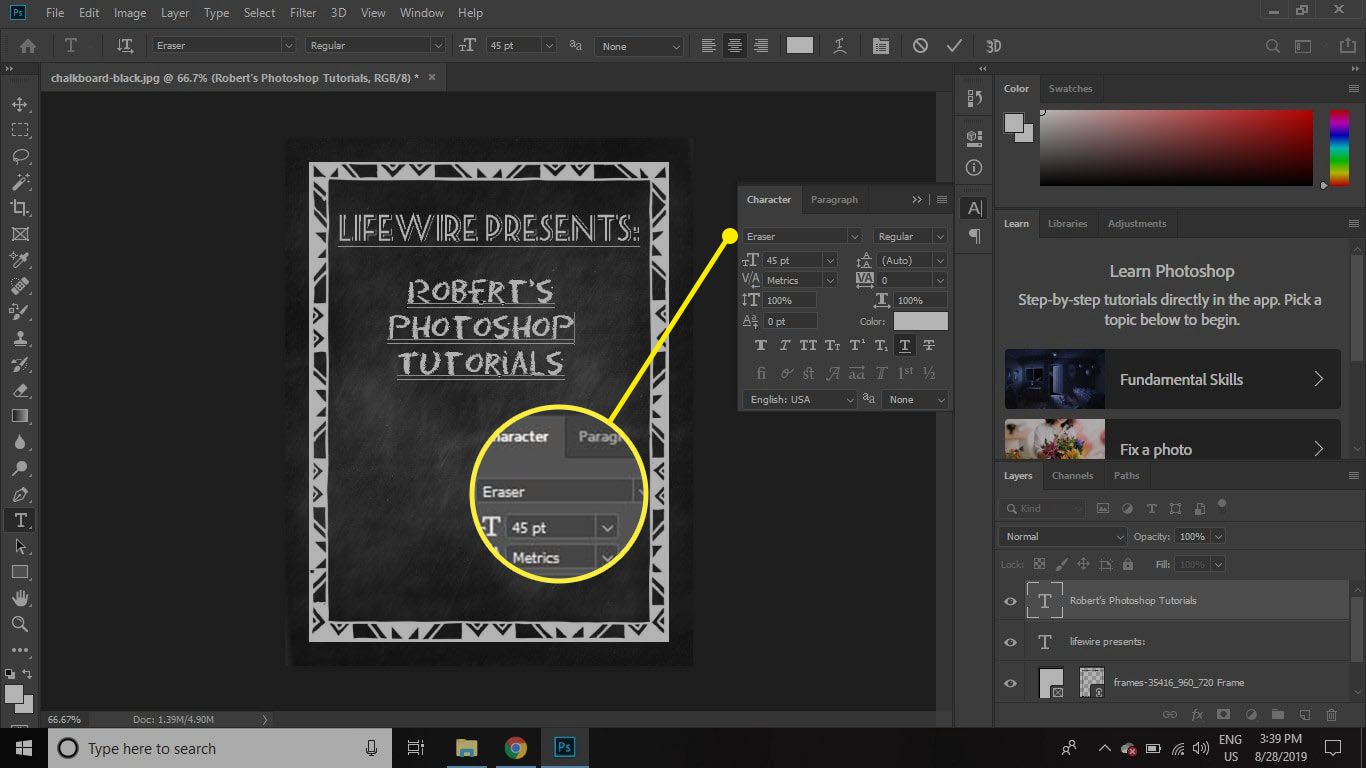Open the Character and Paragraph panels toggle
The width and height of the screenshot is (1366, 768).
(880, 46)
